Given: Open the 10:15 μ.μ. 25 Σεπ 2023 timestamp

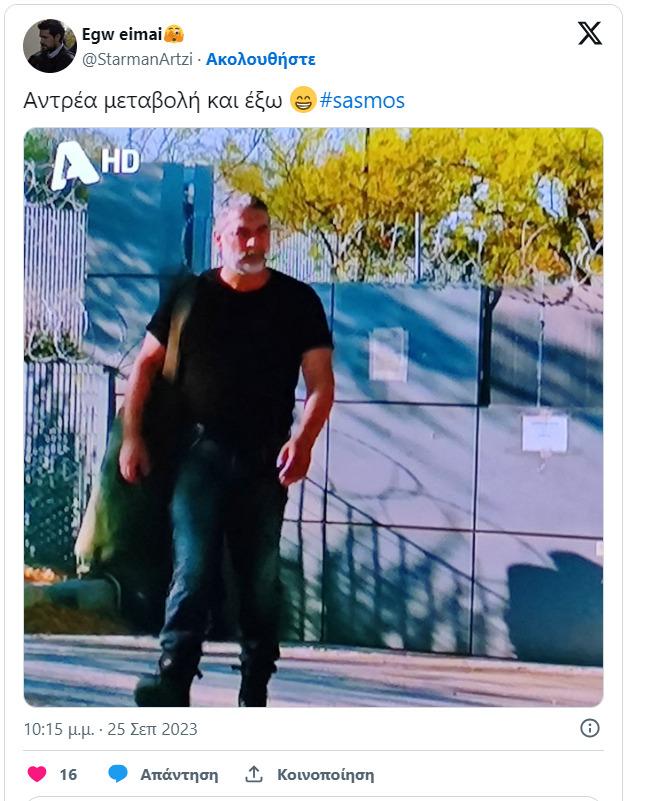Looking at the screenshot, I should 110,729.
